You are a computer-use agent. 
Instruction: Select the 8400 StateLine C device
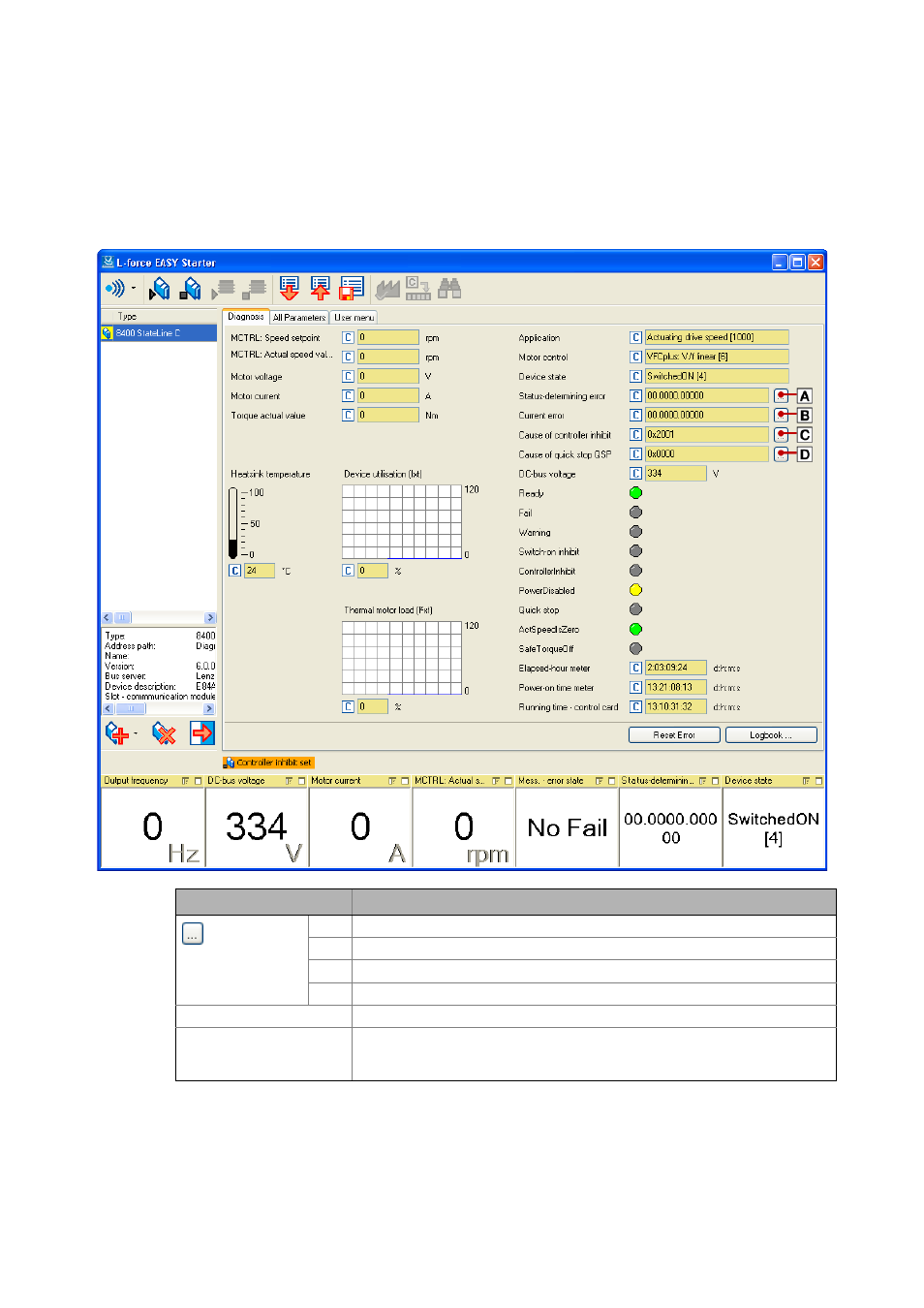point(159,333)
